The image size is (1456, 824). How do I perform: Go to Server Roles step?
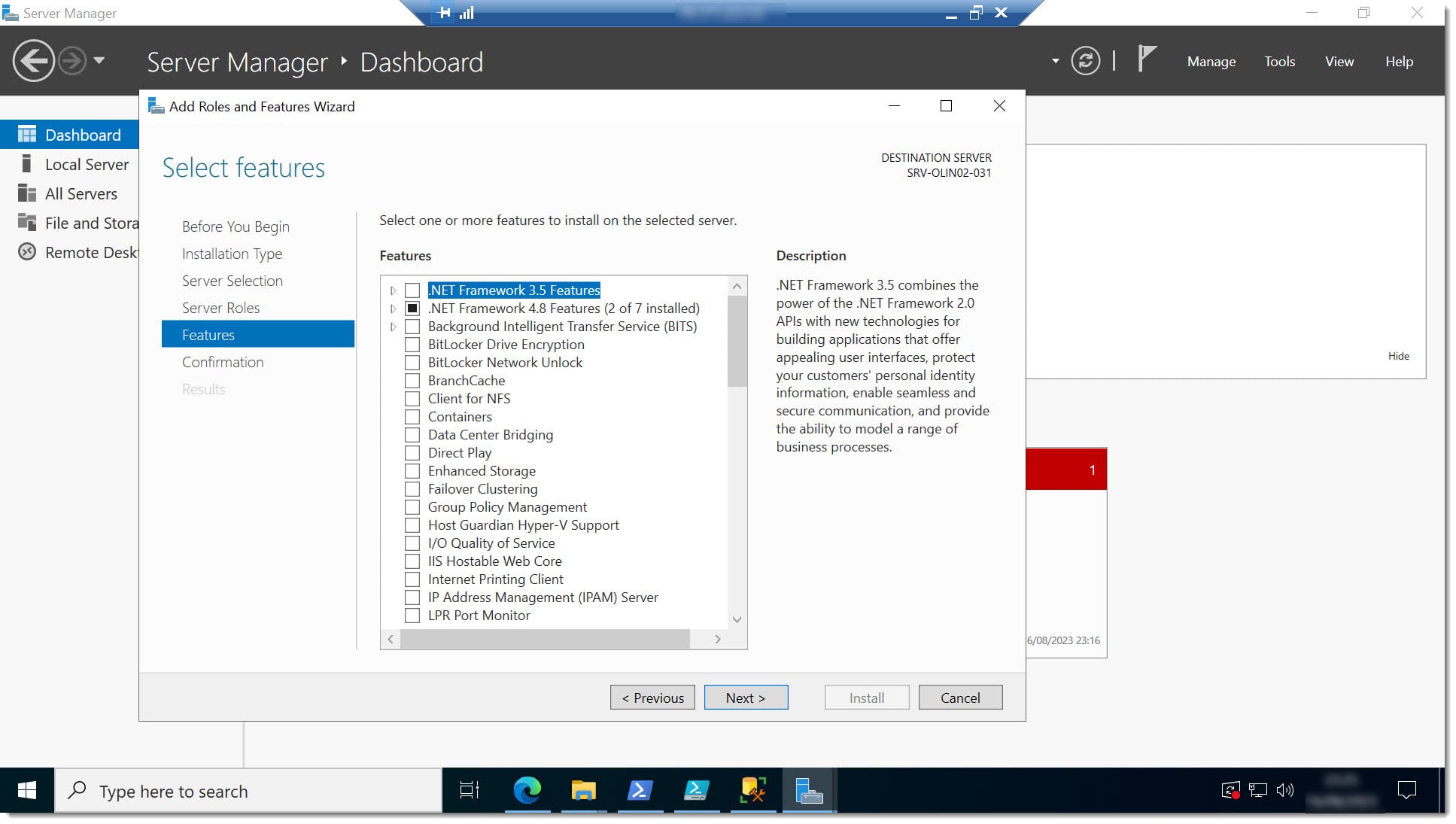click(x=220, y=308)
